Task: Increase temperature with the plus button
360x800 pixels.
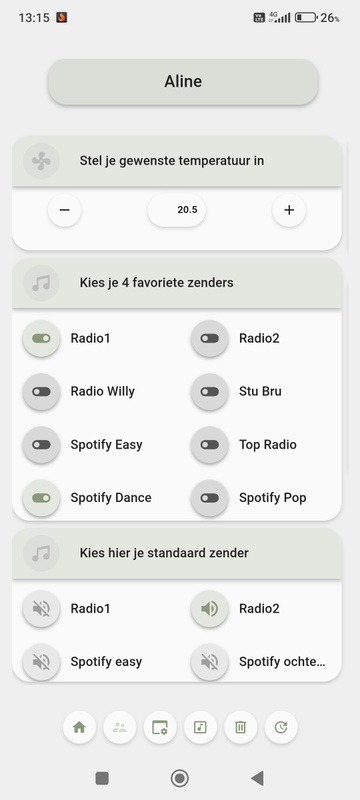Action: tap(289, 210)
